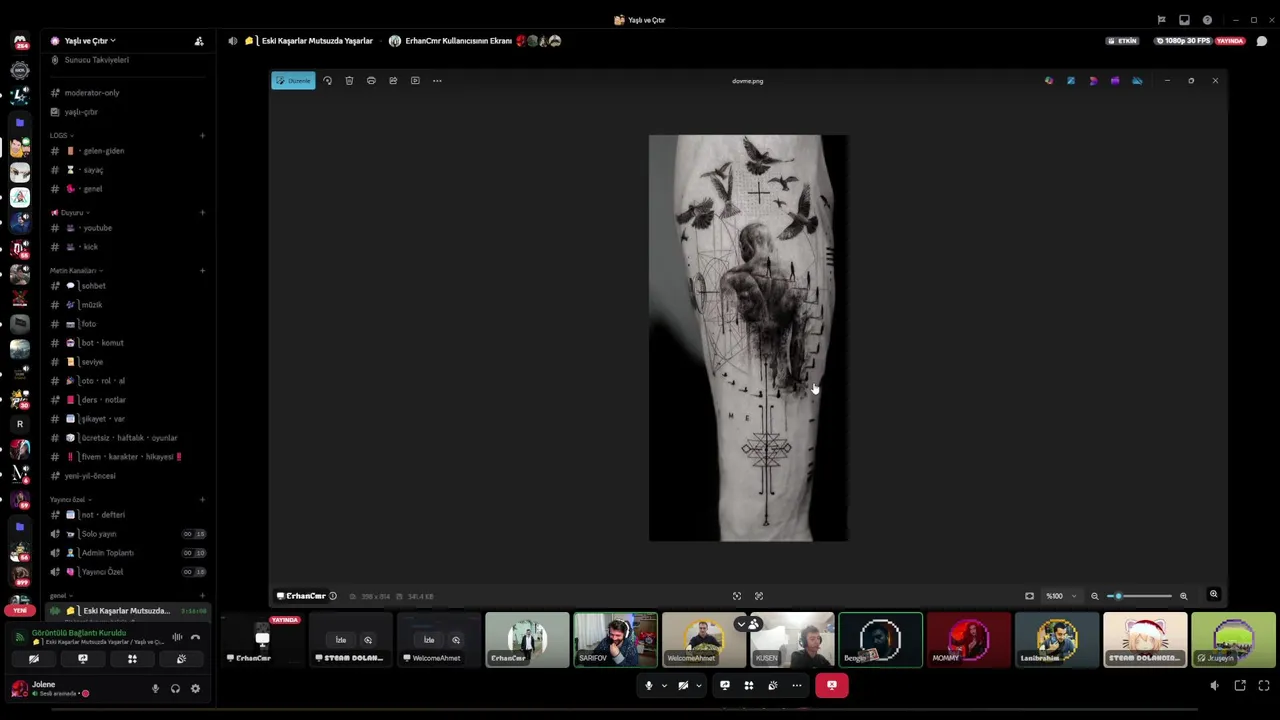1280x720 pixels.
Task: Open the three-dot more options in Photos
Action: [437, 80]
